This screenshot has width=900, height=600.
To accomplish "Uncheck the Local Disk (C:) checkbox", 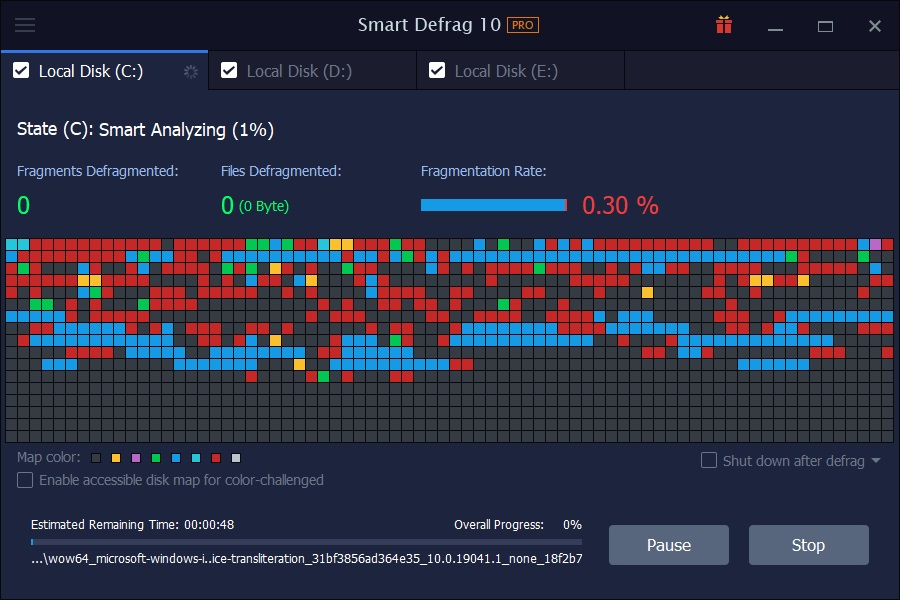I will pos(21,71).
